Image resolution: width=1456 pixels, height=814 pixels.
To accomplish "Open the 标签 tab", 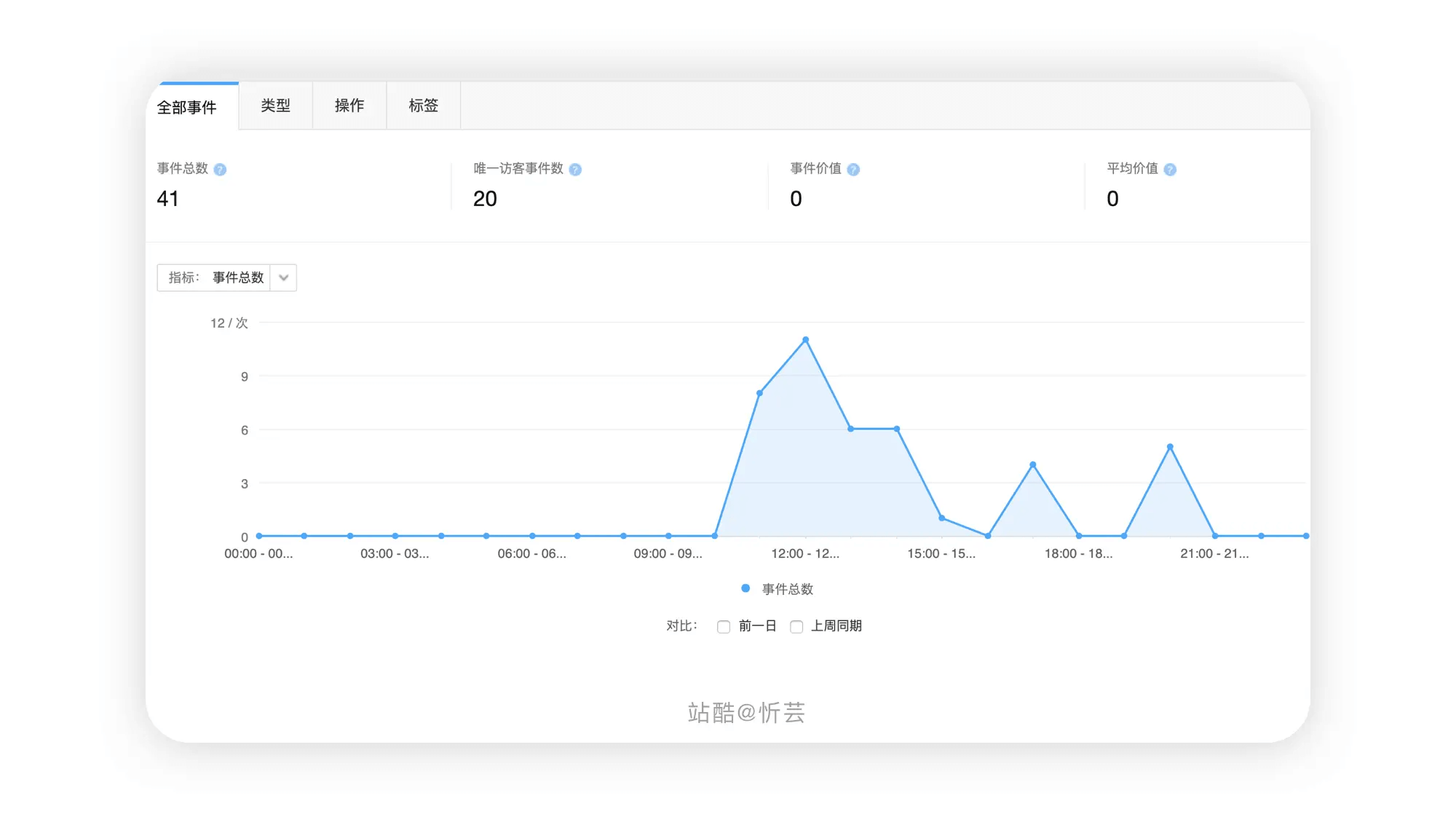I will pos(423,106).
